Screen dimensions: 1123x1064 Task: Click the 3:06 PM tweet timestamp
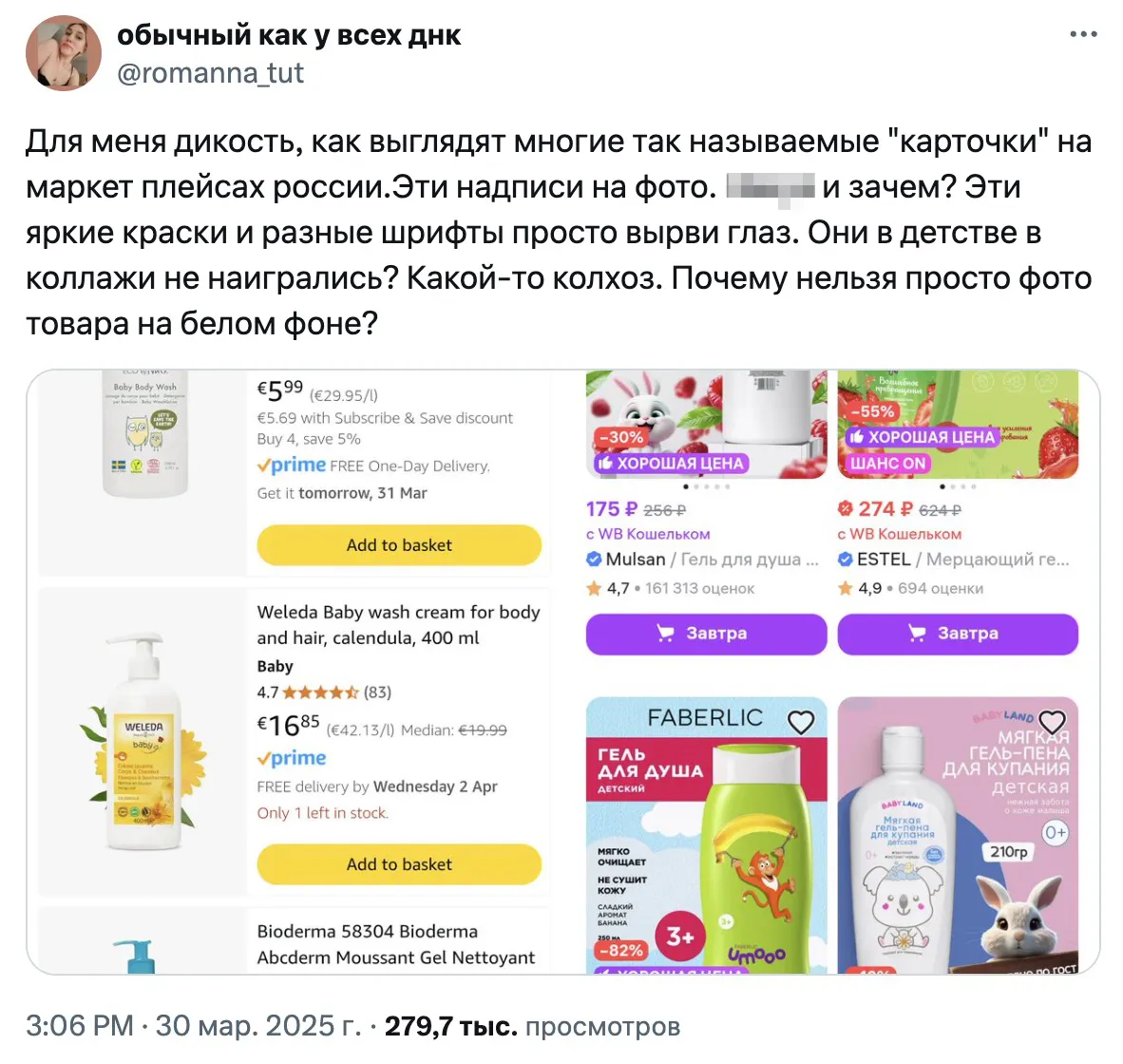[80, 1026]
